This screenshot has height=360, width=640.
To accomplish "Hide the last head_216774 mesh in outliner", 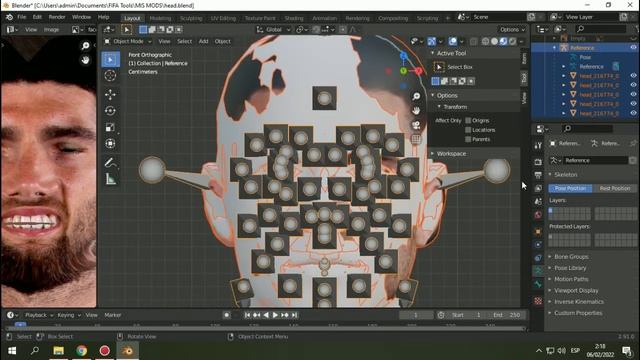I will 633,113.
